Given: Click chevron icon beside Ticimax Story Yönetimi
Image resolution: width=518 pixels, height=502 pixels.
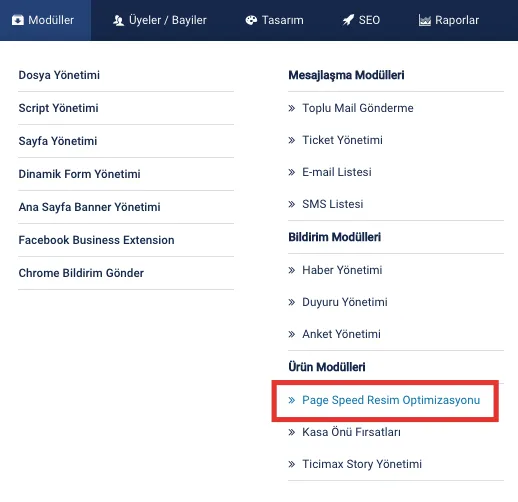Looking at the screenshot, I should (292, 464).
